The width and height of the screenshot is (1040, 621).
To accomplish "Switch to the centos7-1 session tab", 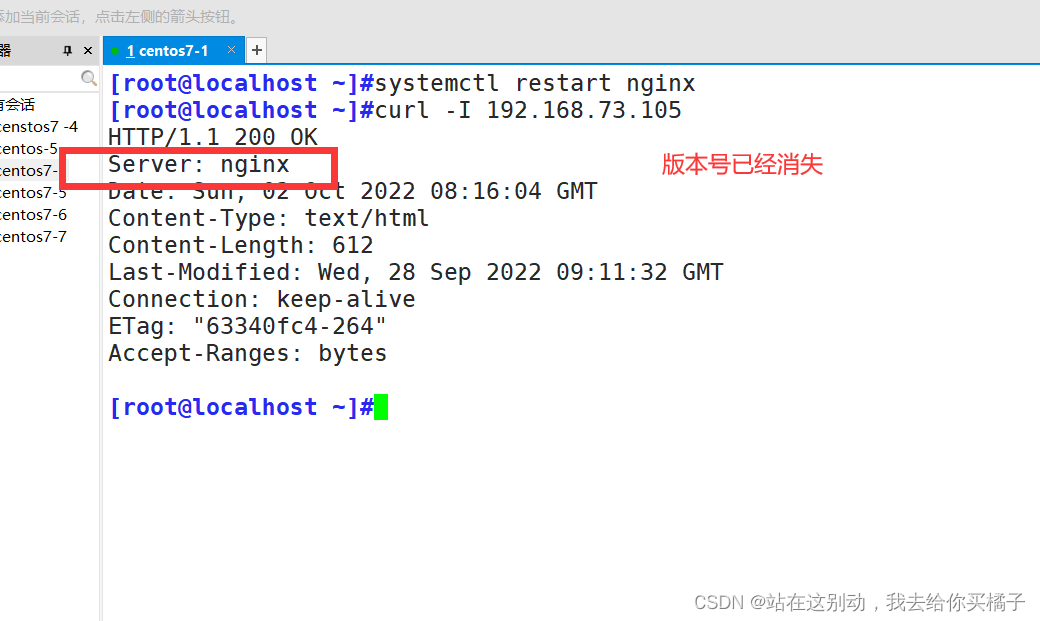I will pos(172,50).
